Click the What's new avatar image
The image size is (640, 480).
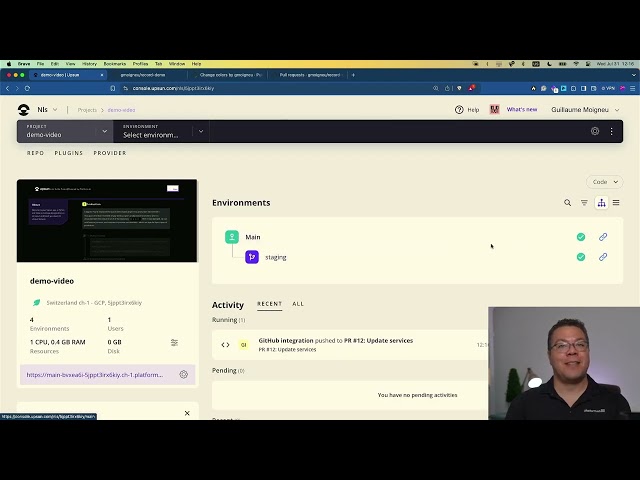[x=494, y=109]
